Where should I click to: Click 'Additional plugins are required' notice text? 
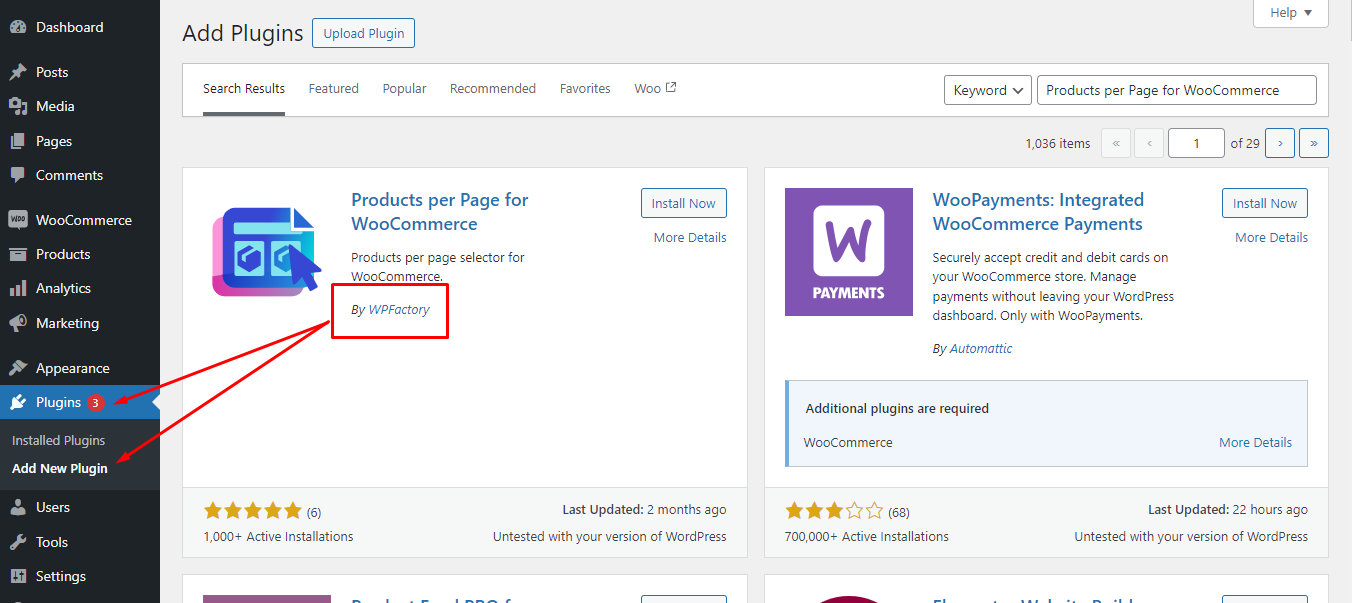coord(897,408)
